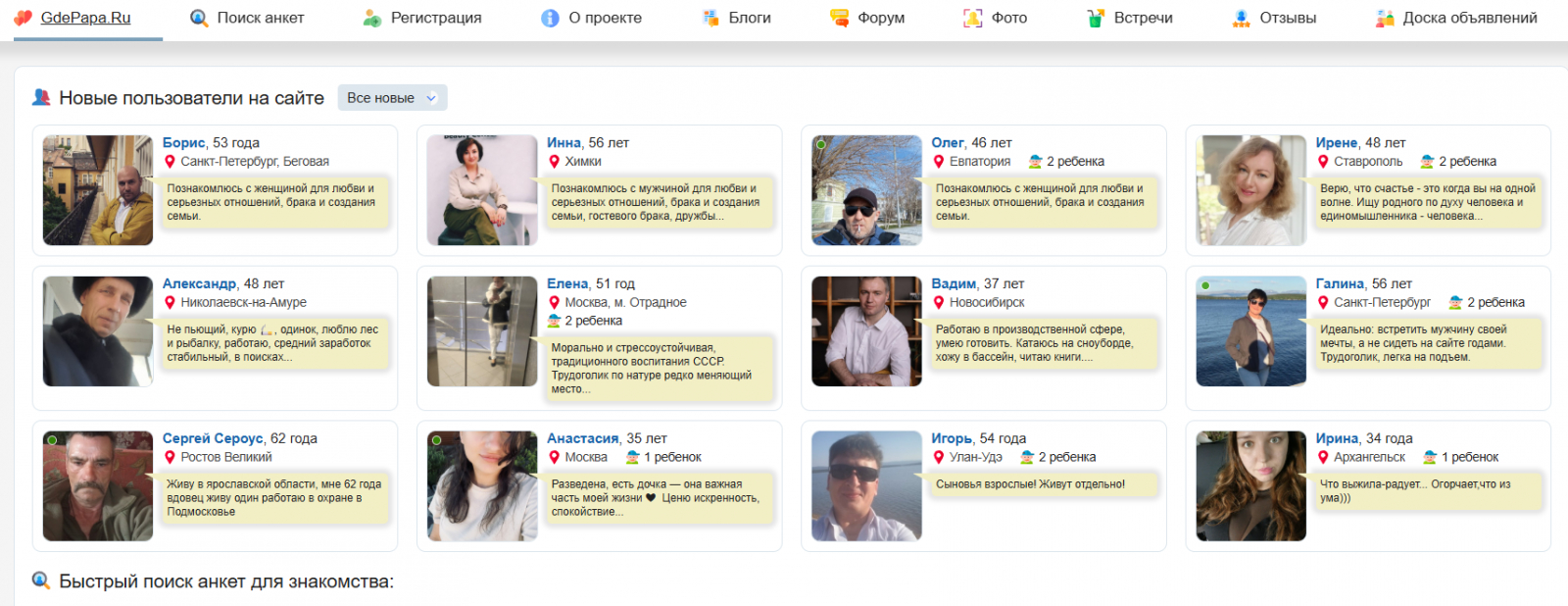Open Борис profile name link
Screen dimensions: 1568x606
click(183, 143)
